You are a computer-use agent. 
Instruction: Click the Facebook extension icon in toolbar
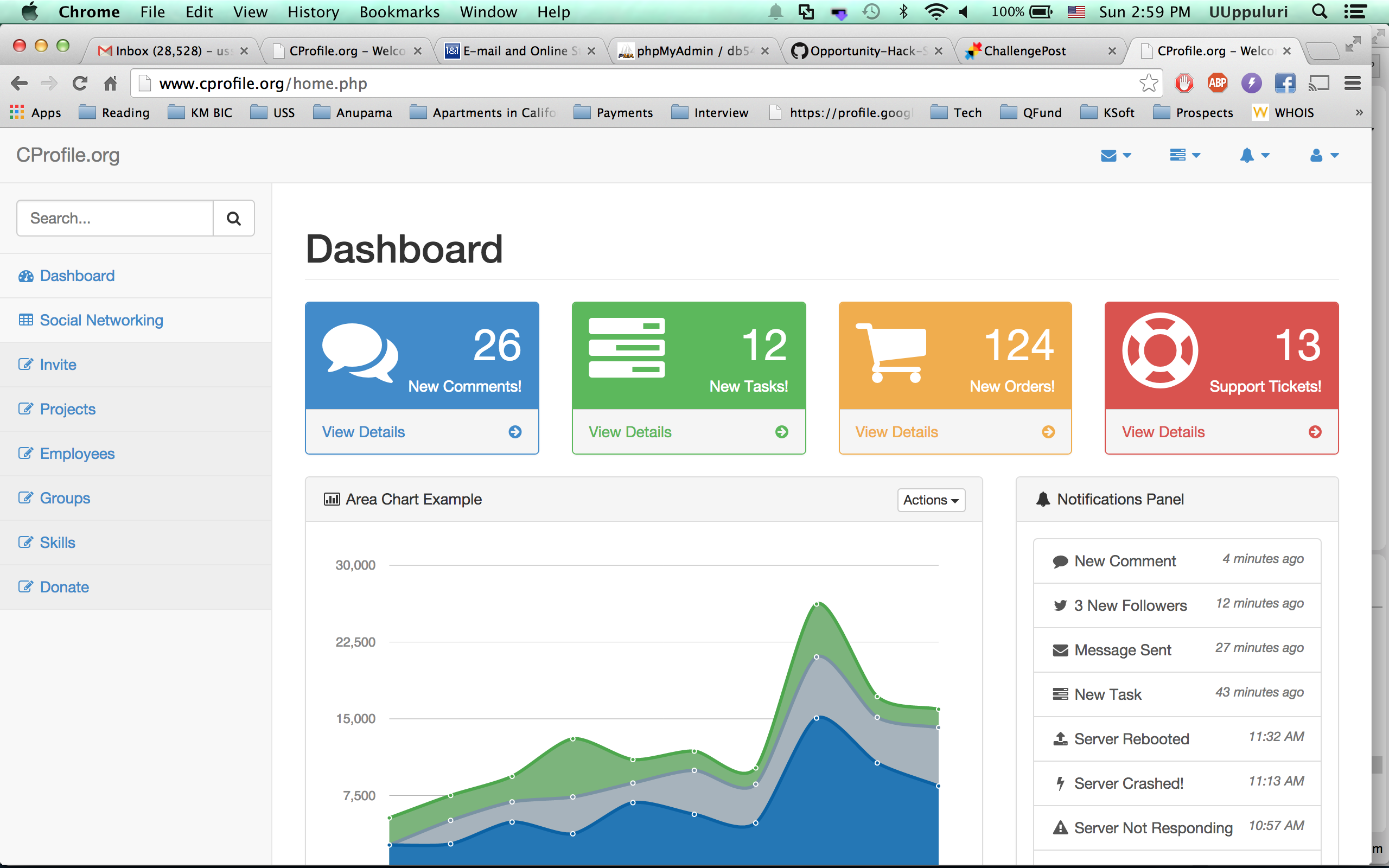(x=1284, y=83)
